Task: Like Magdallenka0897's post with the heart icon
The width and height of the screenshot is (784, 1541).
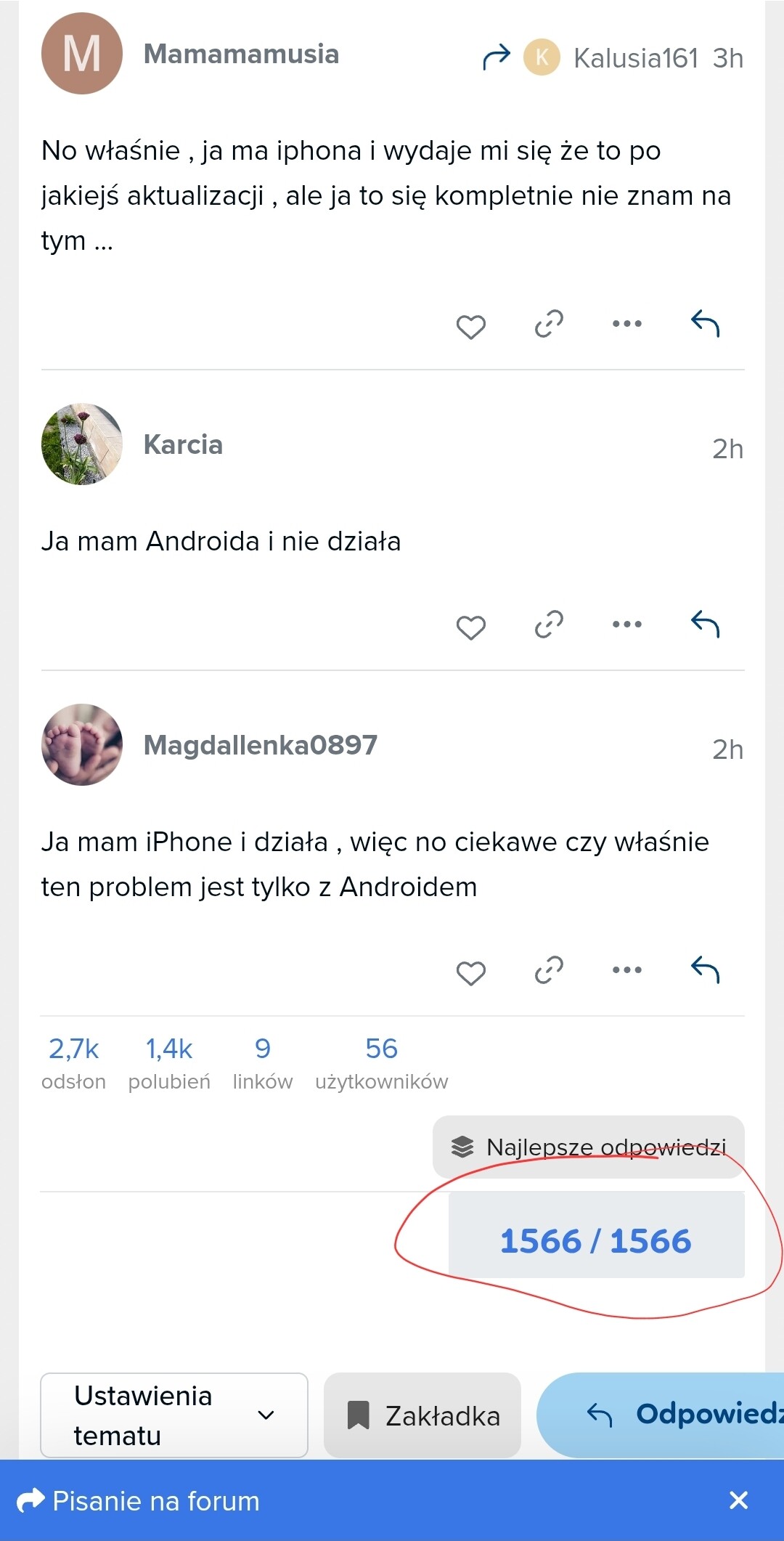Action: 470,973
